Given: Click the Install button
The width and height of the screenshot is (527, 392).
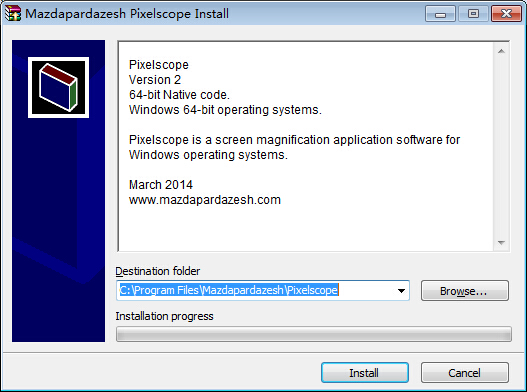Looking at the screenshot, I should 365,373.
